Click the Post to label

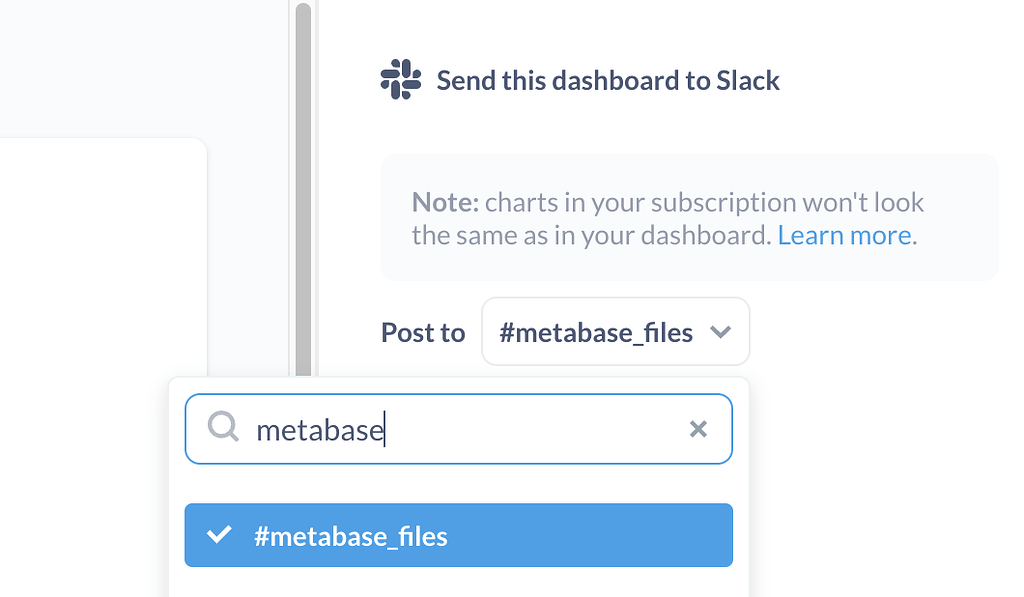(422, 331)
